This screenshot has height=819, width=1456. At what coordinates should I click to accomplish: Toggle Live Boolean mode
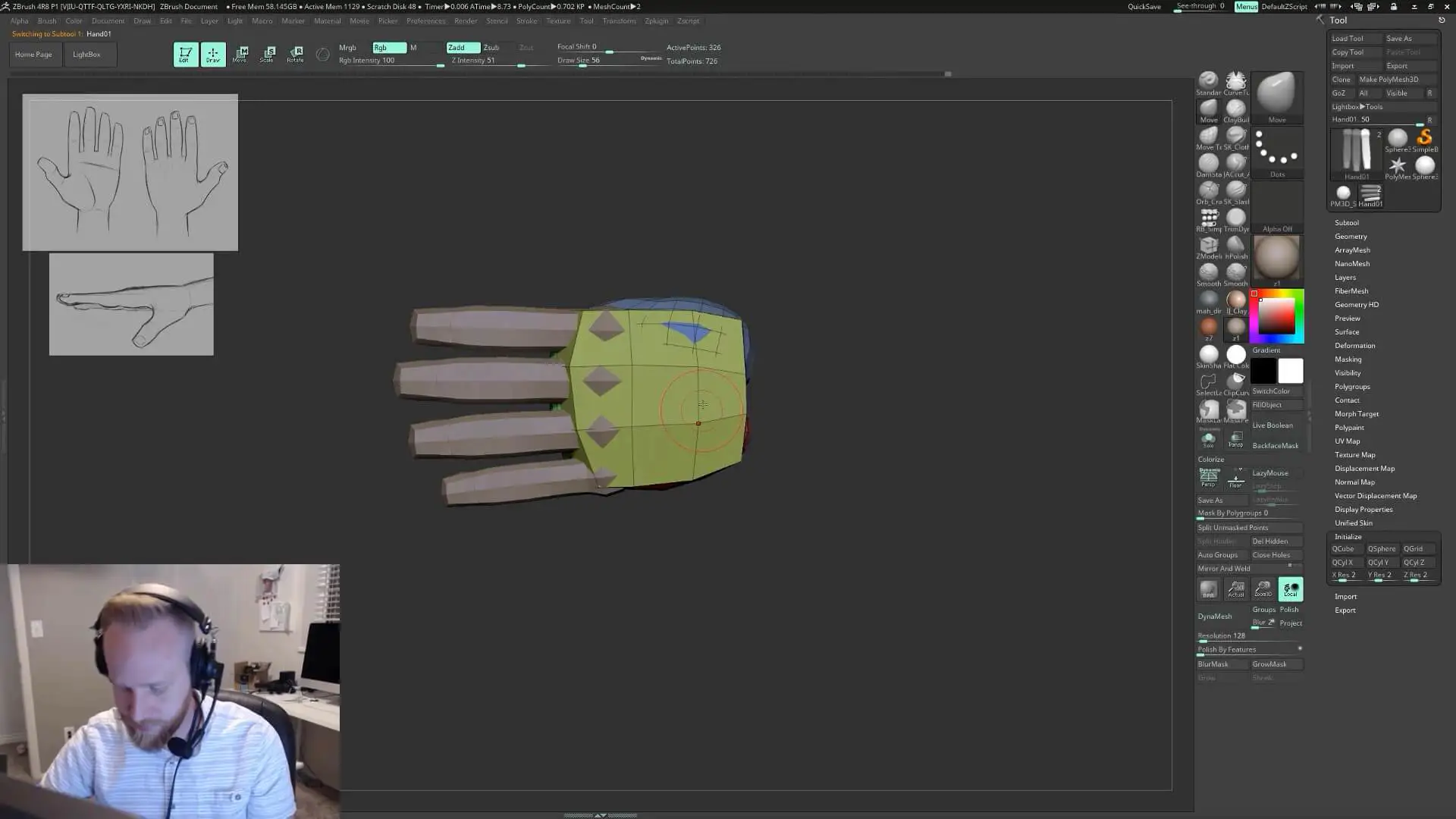pos(1276,425)
